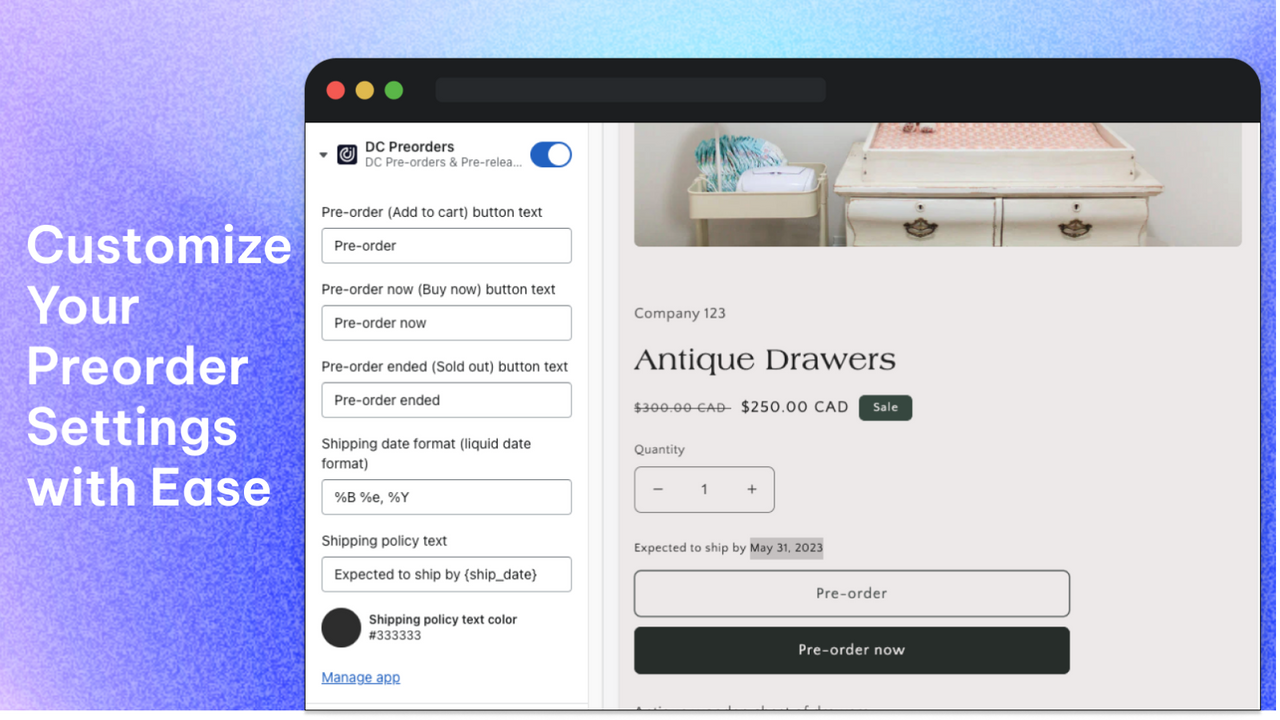Image resolution: width=1280 pixels, height=720 pixels.
Task: Decrease quantity with the minus icon
Action: coord(658,489)
